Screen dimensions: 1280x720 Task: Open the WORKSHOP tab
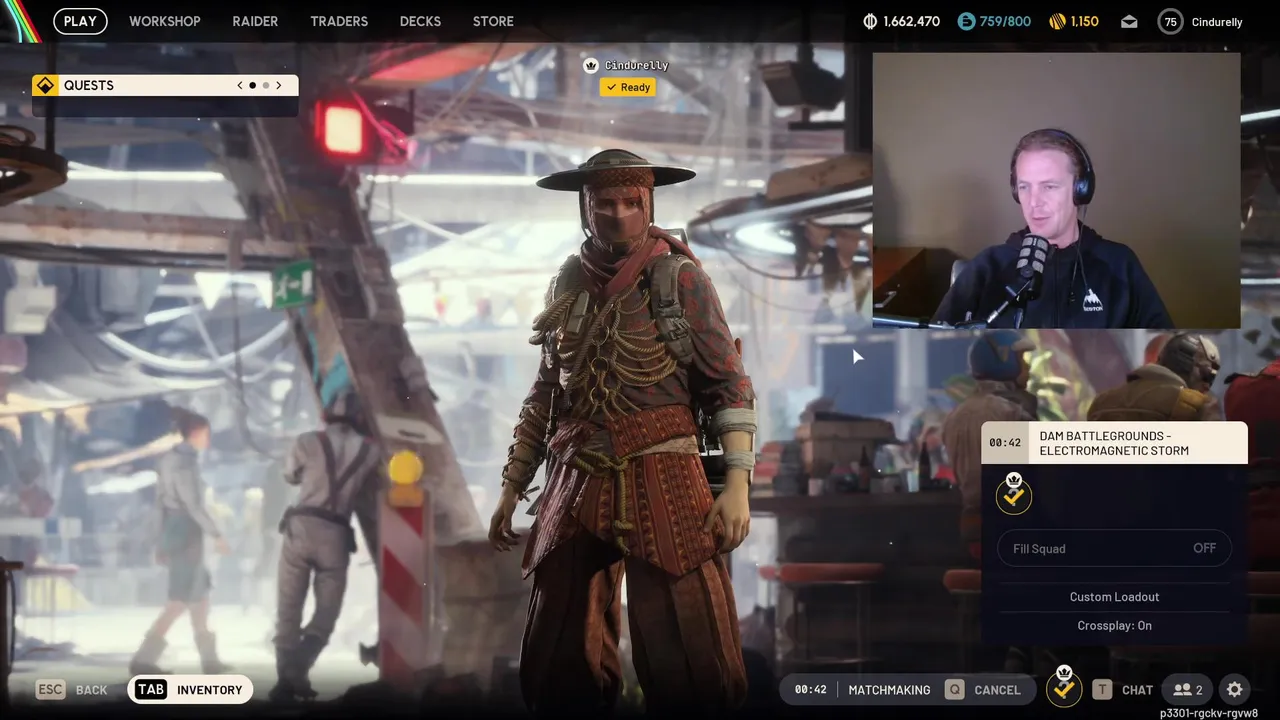coord(165,21)
